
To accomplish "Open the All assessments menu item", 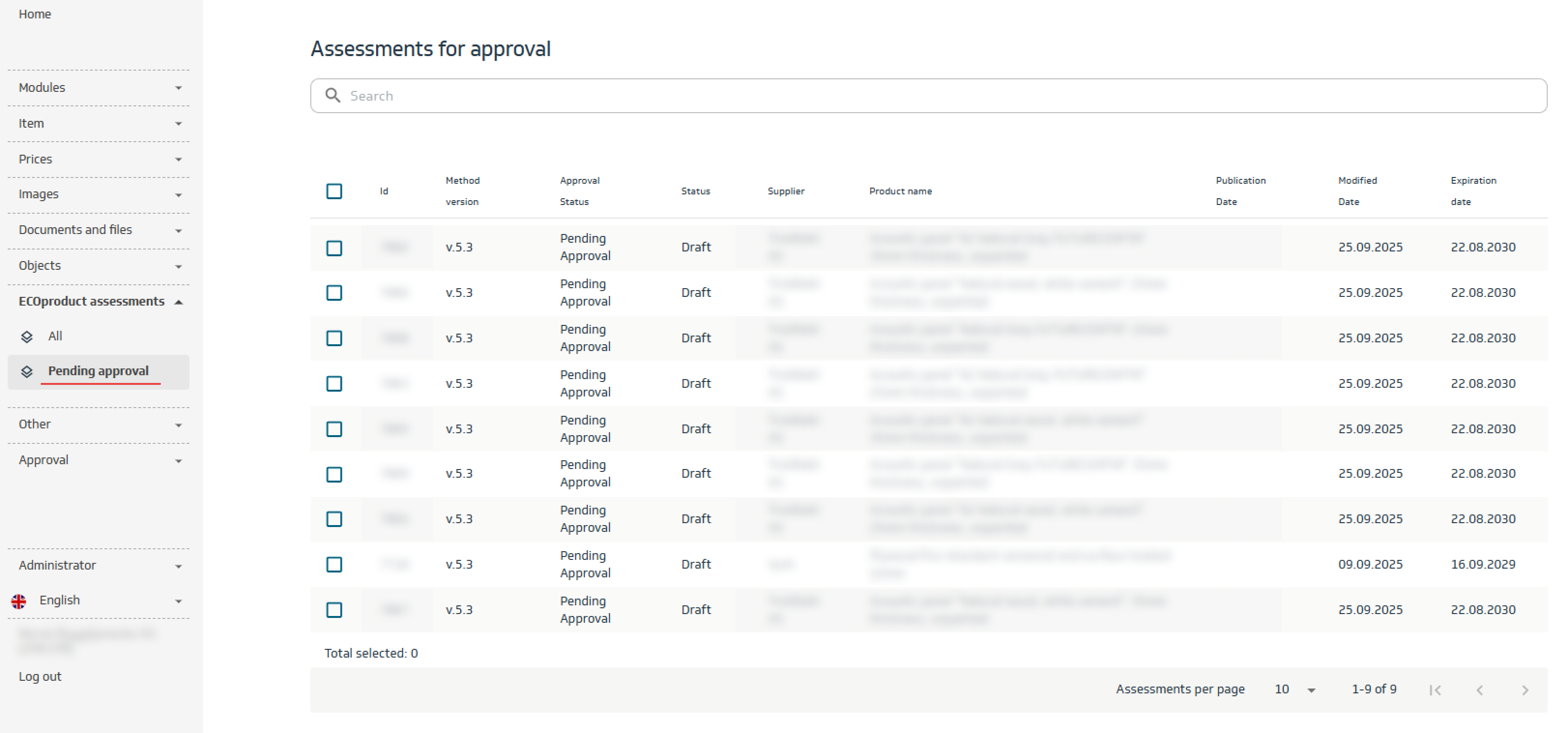I will point(56,337).
